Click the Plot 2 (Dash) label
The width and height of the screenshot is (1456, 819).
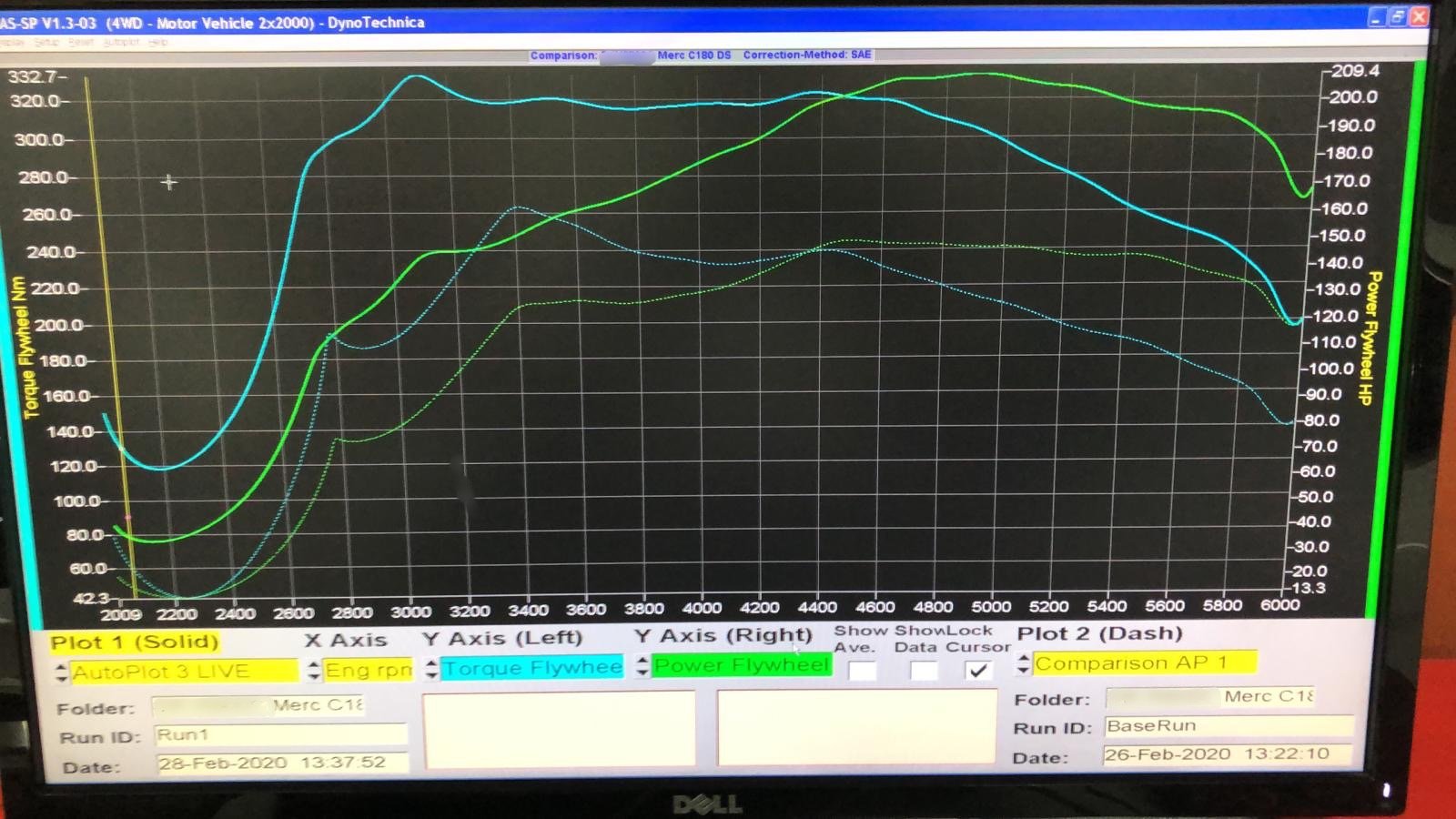coord(1099,633)
